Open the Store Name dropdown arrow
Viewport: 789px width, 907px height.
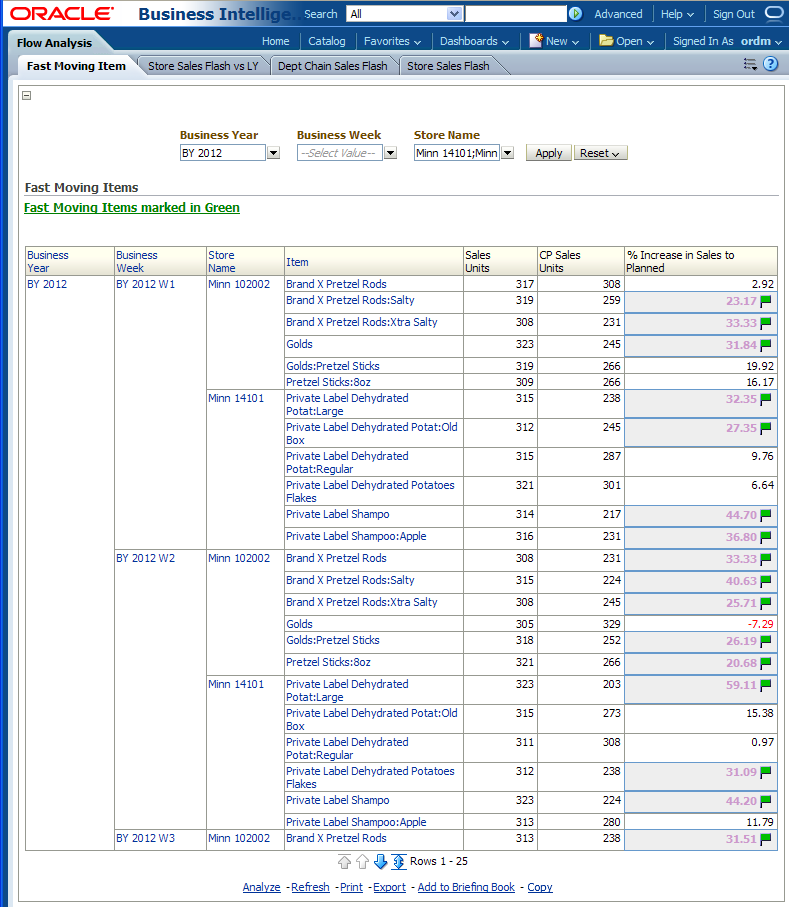tap(507, 153)
